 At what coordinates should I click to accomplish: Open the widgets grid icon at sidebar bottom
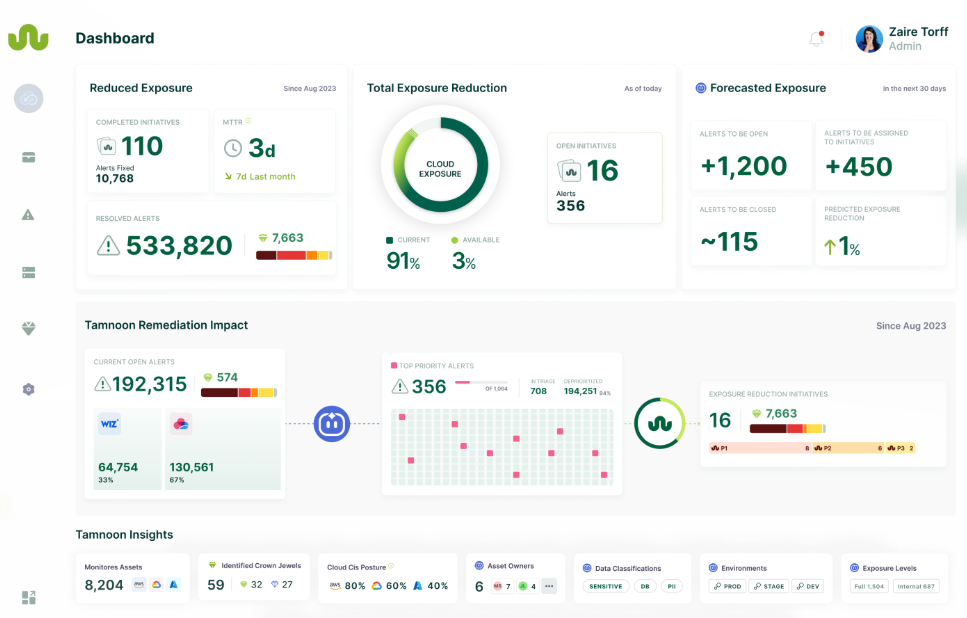click(x=28, y=597)
